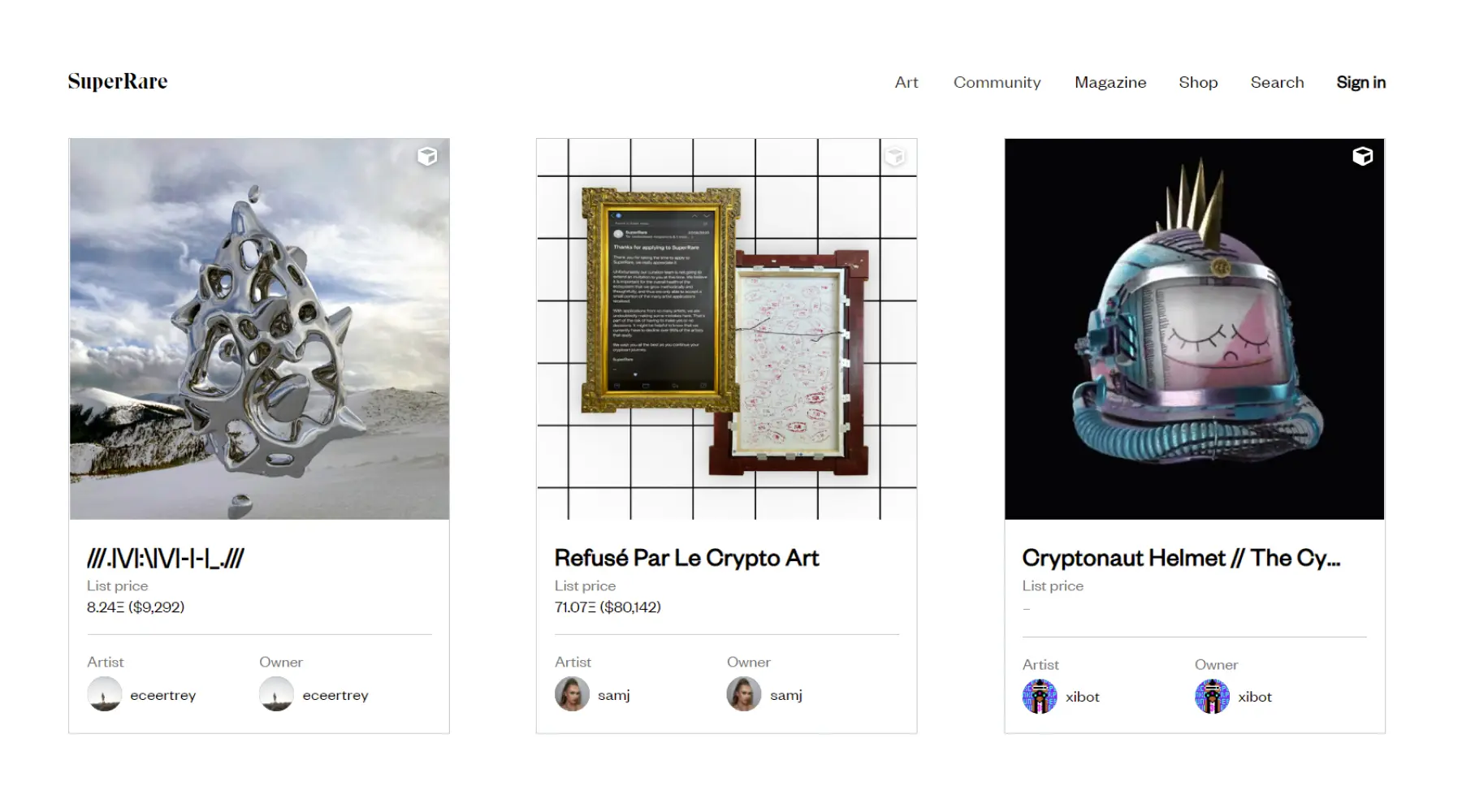Click the Sign in button
Screen dimensions: 1462x812
tap(1361, 82)
